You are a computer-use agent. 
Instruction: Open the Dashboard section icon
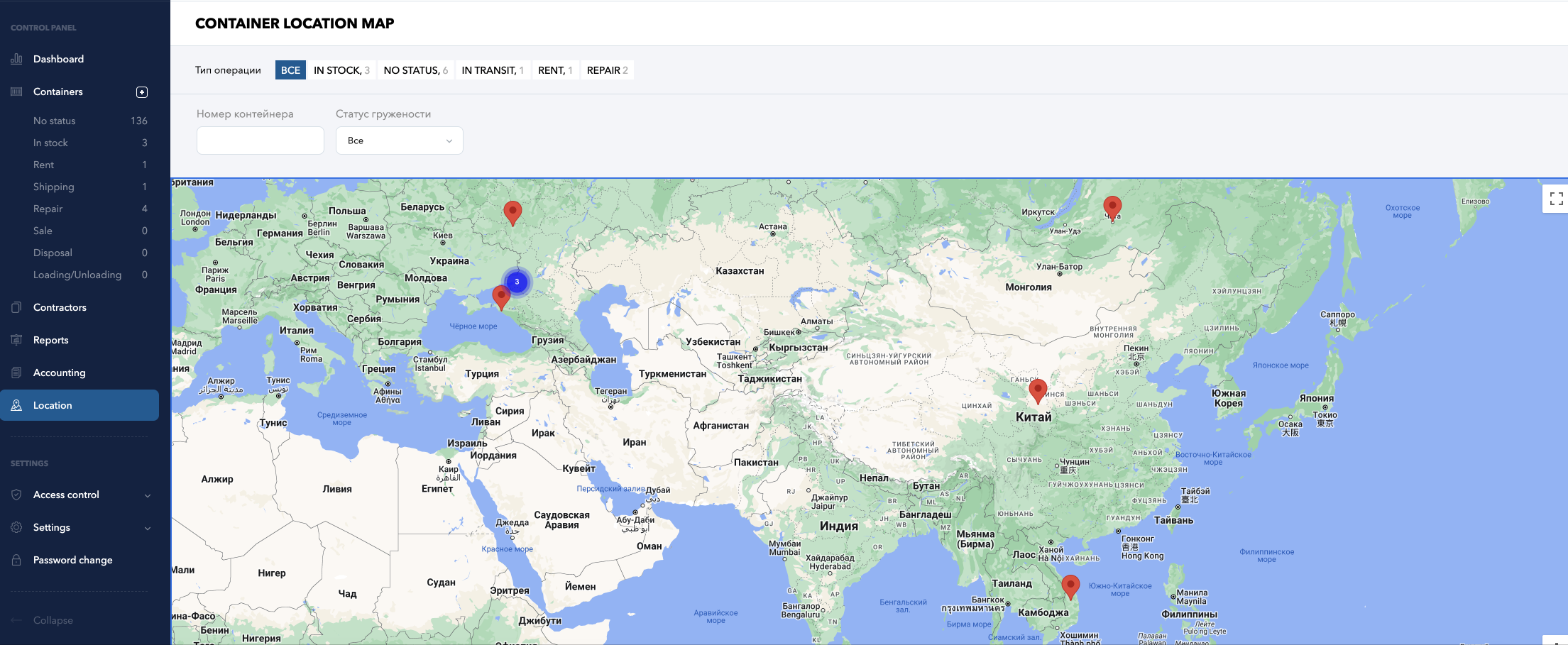tap(16, 59)
